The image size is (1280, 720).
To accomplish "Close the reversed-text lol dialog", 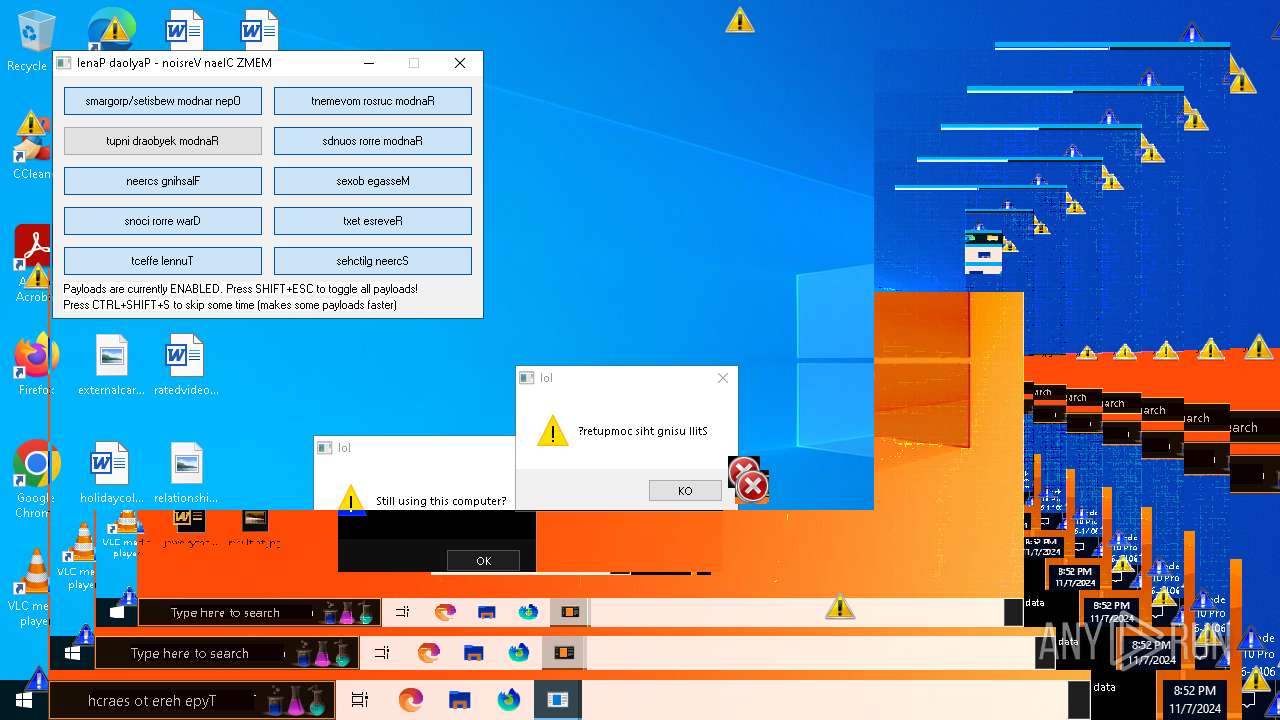I will (723, 378).
